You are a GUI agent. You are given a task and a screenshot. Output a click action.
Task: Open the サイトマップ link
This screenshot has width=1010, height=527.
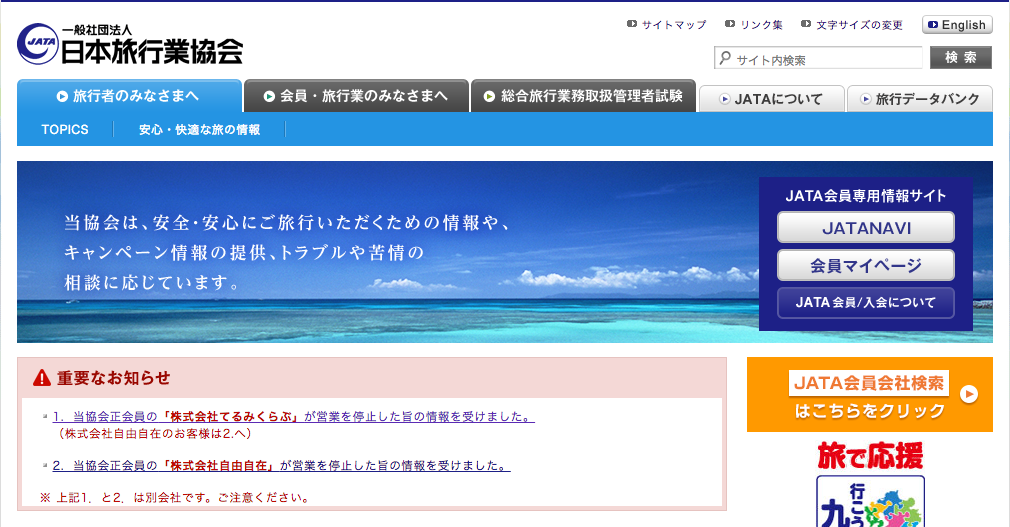click(674, 24)
